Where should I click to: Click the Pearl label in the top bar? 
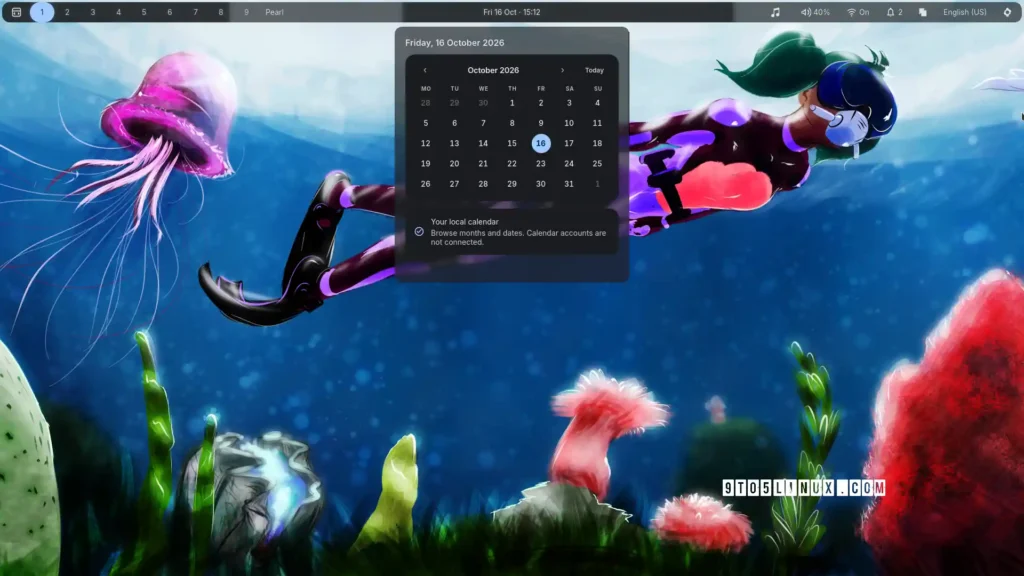pos(274,12)
